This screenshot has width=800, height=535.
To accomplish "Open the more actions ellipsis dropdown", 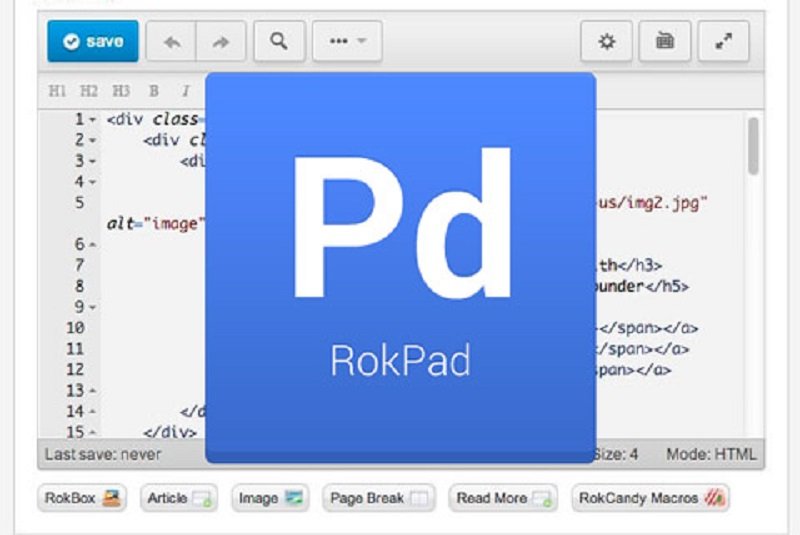I will [347, 41].
